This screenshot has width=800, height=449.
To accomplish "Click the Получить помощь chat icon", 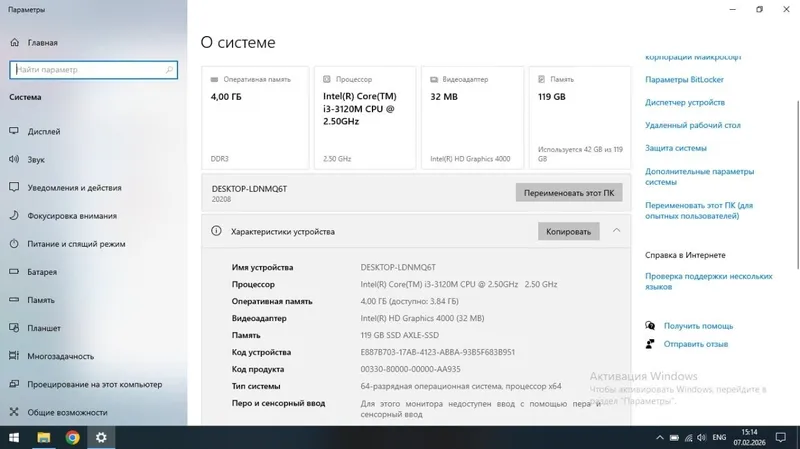I will click(x=650, y=326).
